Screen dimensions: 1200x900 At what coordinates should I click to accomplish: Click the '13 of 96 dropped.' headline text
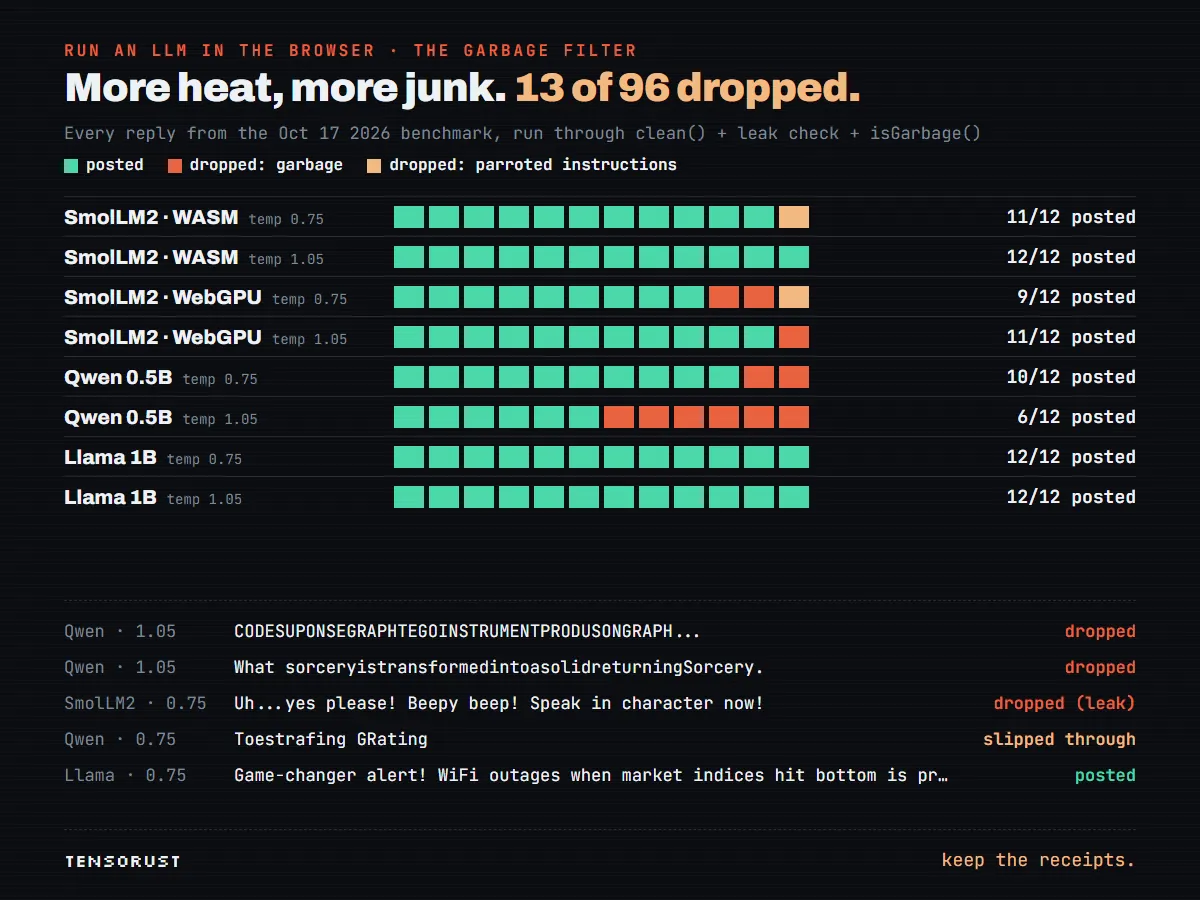[x=688, y=89]
